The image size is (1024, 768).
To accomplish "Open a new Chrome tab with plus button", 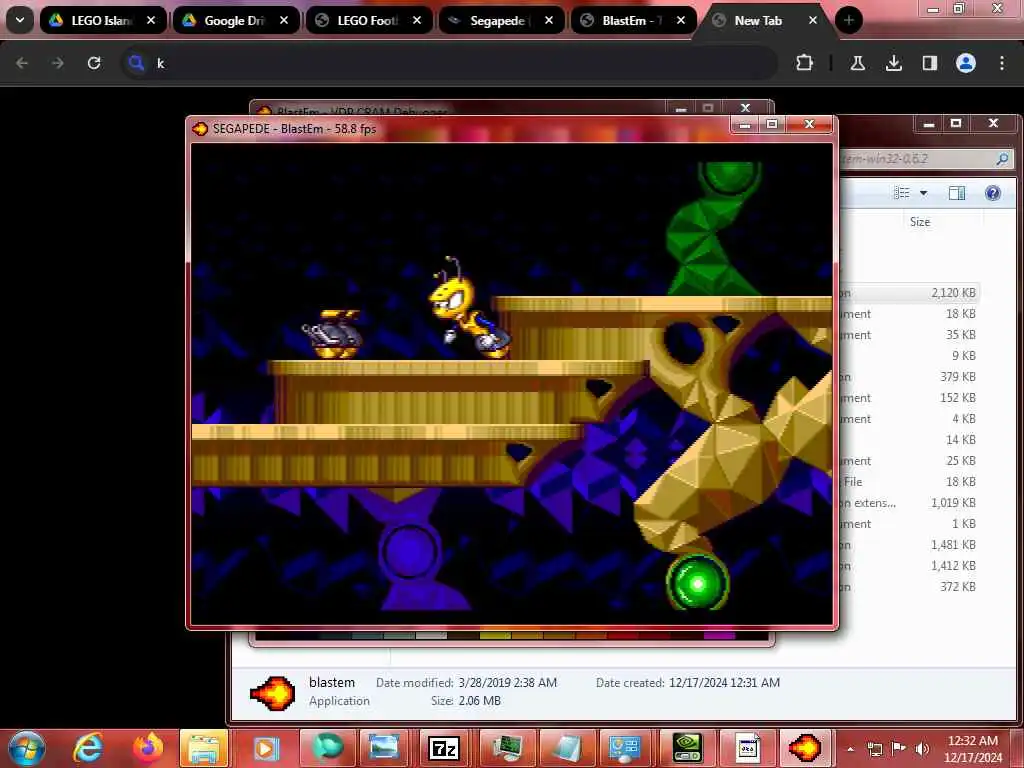I will (848, 20).
